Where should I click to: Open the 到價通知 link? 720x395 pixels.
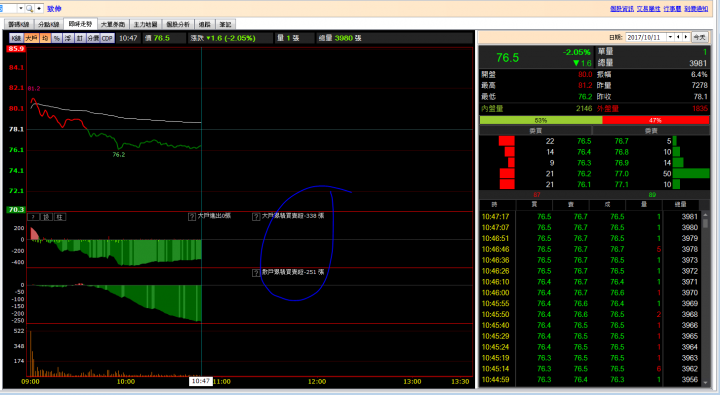pyautogui.click(x=696, y=9)
